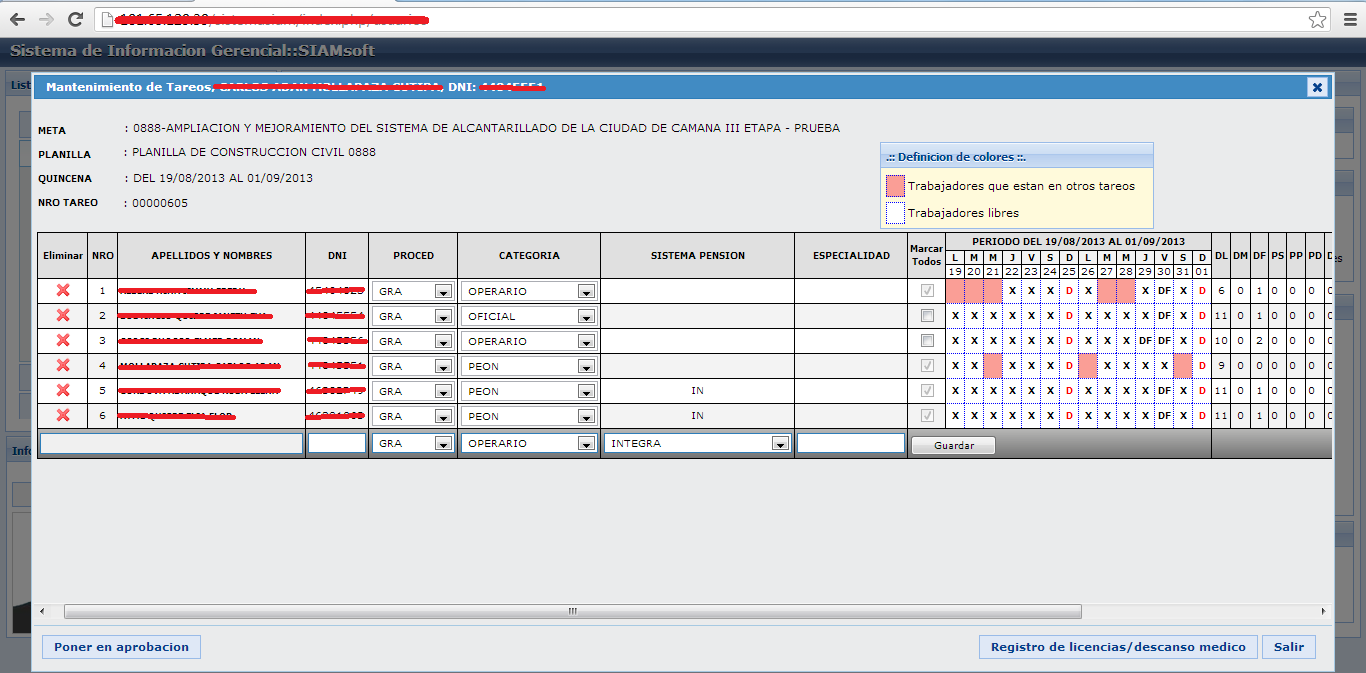This screenshot has height=673, width=1366.
Task: Open the Chrome customize menu icon
Action: coord(1351,17)
